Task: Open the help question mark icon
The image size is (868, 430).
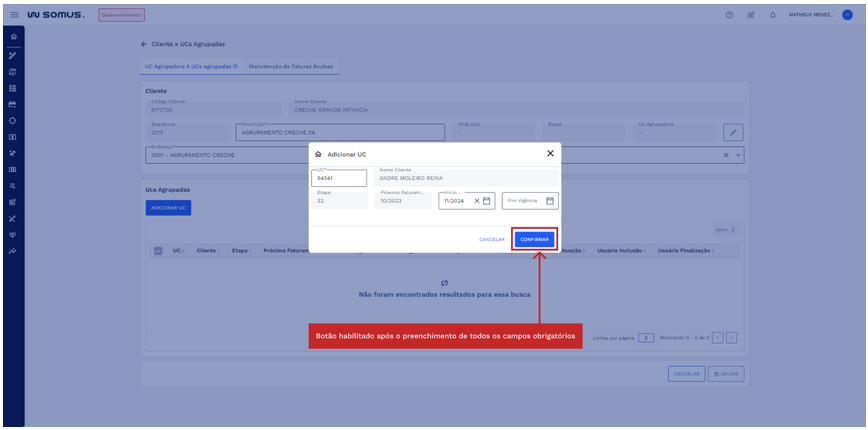Action: coord(729,15)
